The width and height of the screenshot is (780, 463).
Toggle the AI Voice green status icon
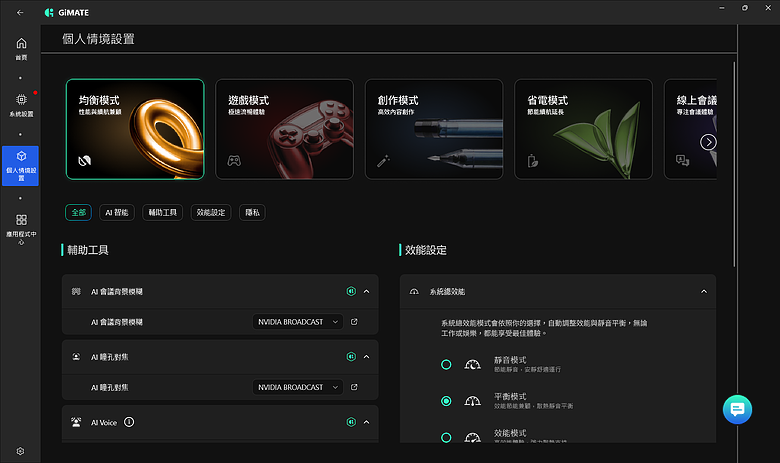pyautogui.click(x=351, y=422)
